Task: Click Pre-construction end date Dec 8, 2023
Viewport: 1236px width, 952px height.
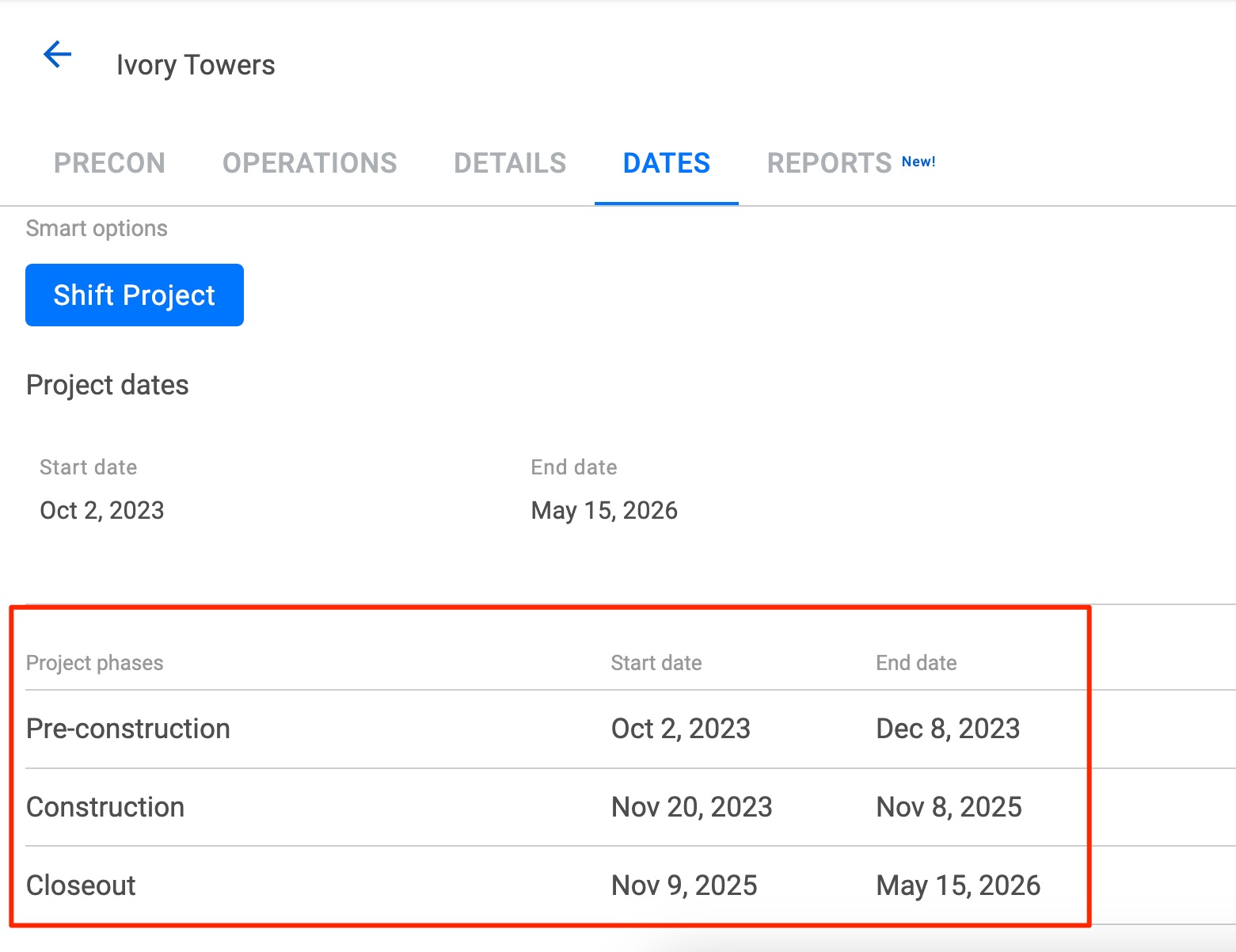Action: (948, 729)
